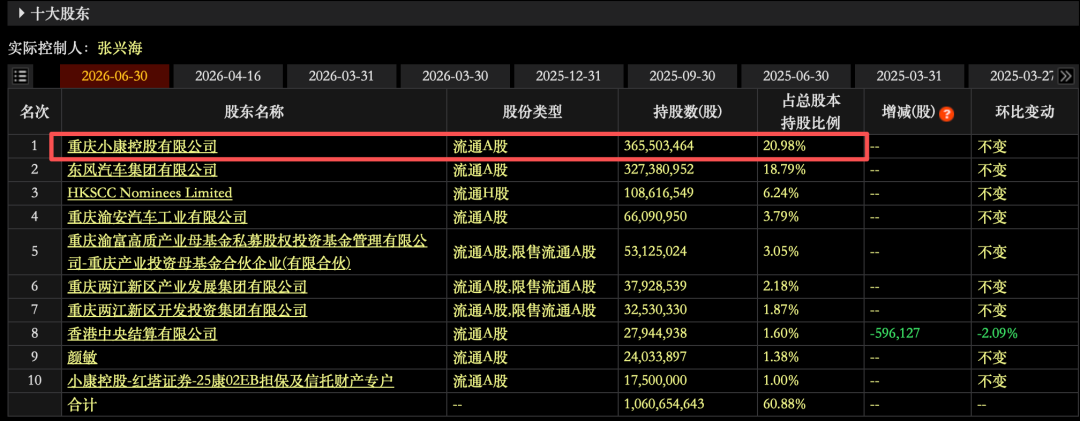The height and width of the screenshot is (421, 1080).
Task: Open the date list menu icon
Action: pos(20,76)
